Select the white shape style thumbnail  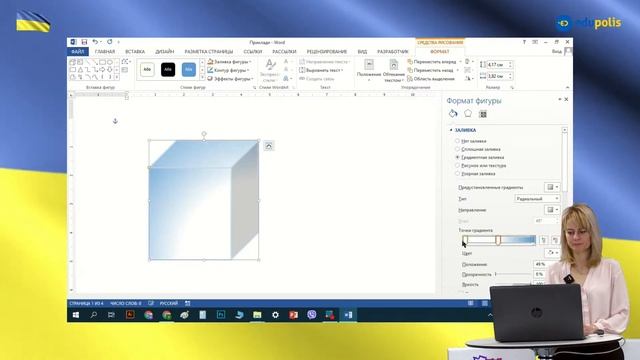point(147,70)
